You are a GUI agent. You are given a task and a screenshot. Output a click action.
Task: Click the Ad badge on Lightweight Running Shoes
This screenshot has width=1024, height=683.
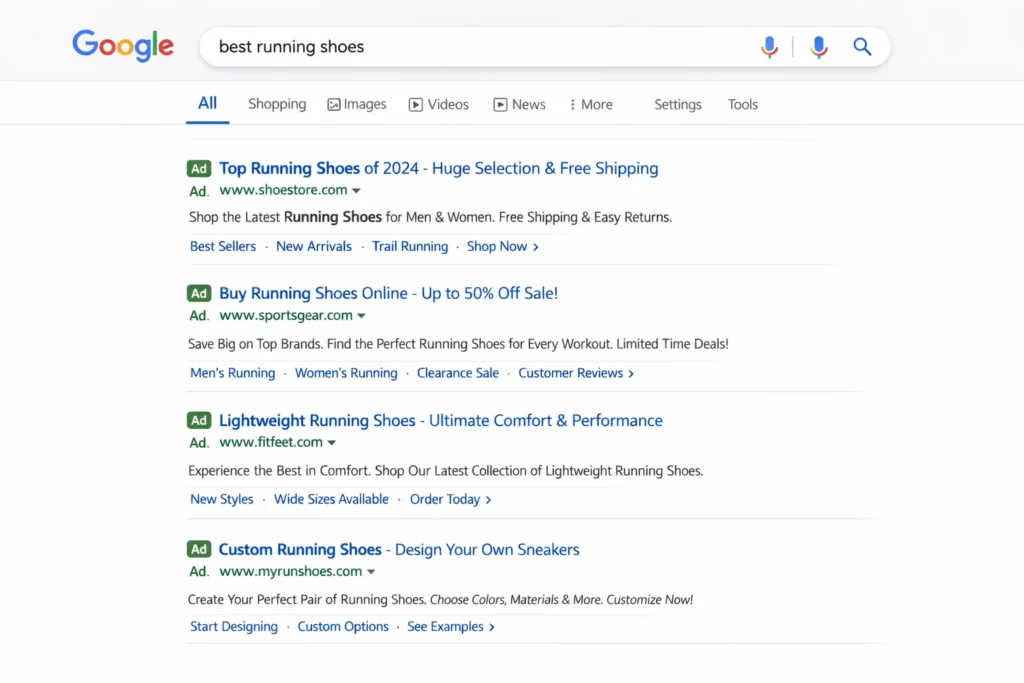[x=199, y=421]
